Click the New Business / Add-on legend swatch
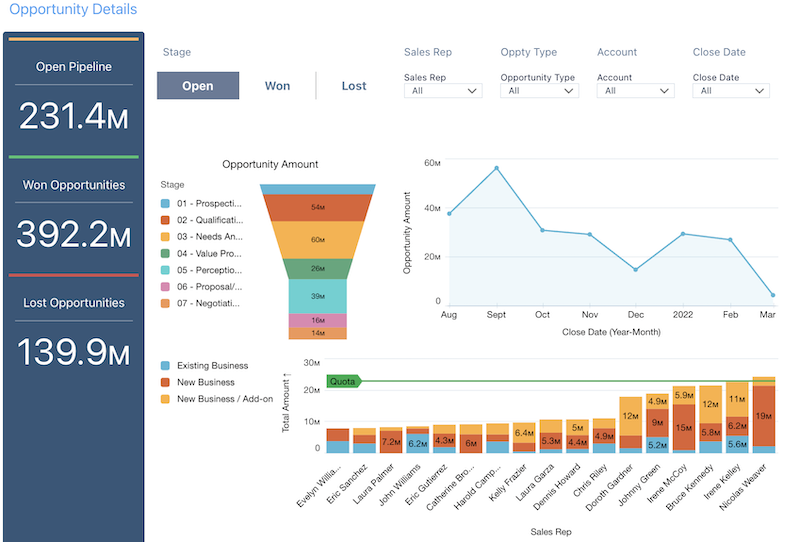 (x=165, y=399)
